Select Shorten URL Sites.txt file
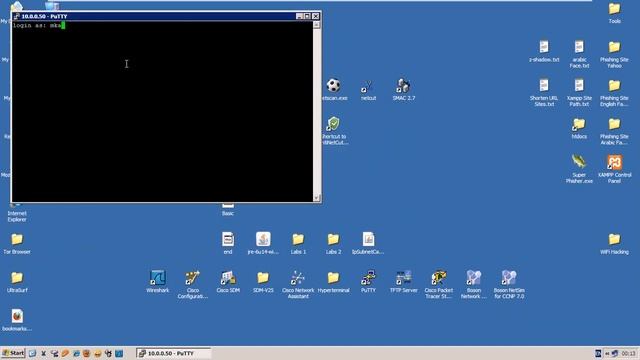The height and width of the screenshot is (360, 640). click(544, 93)
